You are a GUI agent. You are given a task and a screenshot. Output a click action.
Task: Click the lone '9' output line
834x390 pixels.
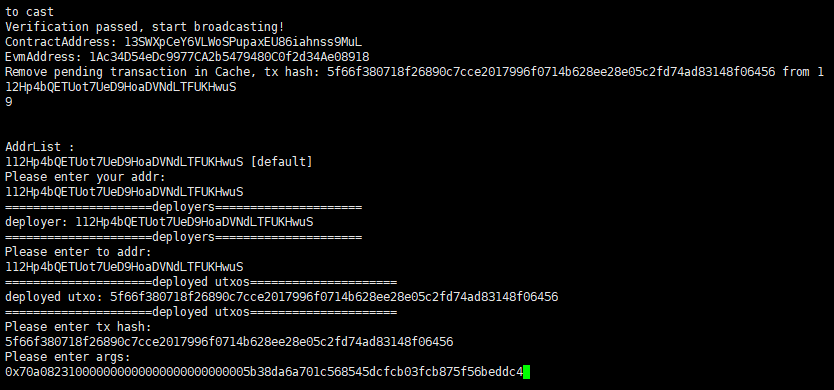(x=9, y=102)
